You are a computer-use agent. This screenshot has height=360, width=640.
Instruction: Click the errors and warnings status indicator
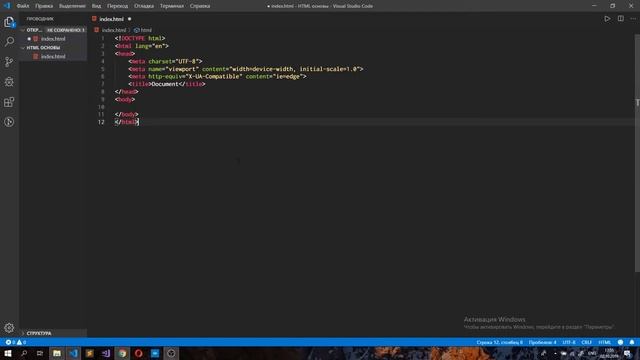pyautogui.click(x=16, y=342)
